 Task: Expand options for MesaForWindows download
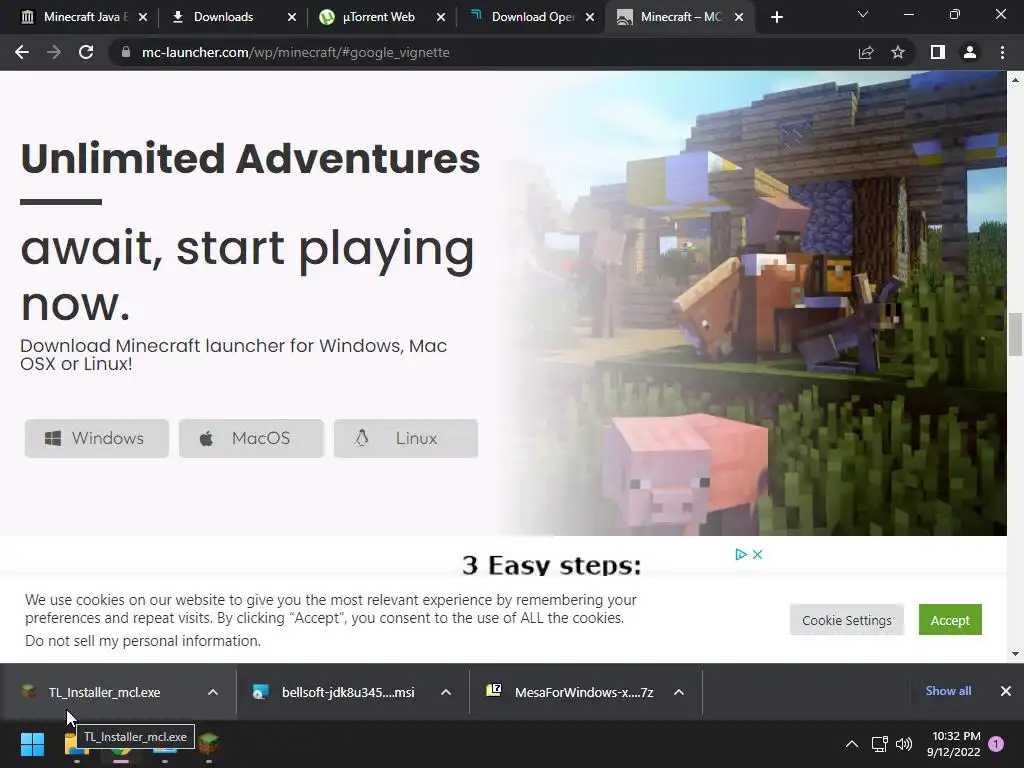pyautogui.click(x=679, y=692)
